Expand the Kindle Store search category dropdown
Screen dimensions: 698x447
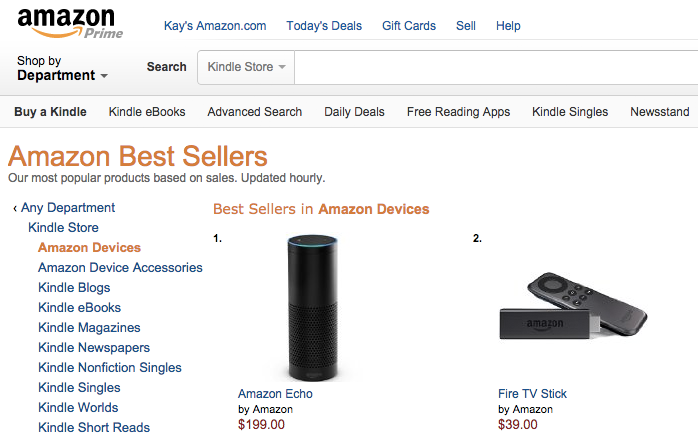pyautogui.click(x=246, y=67)
